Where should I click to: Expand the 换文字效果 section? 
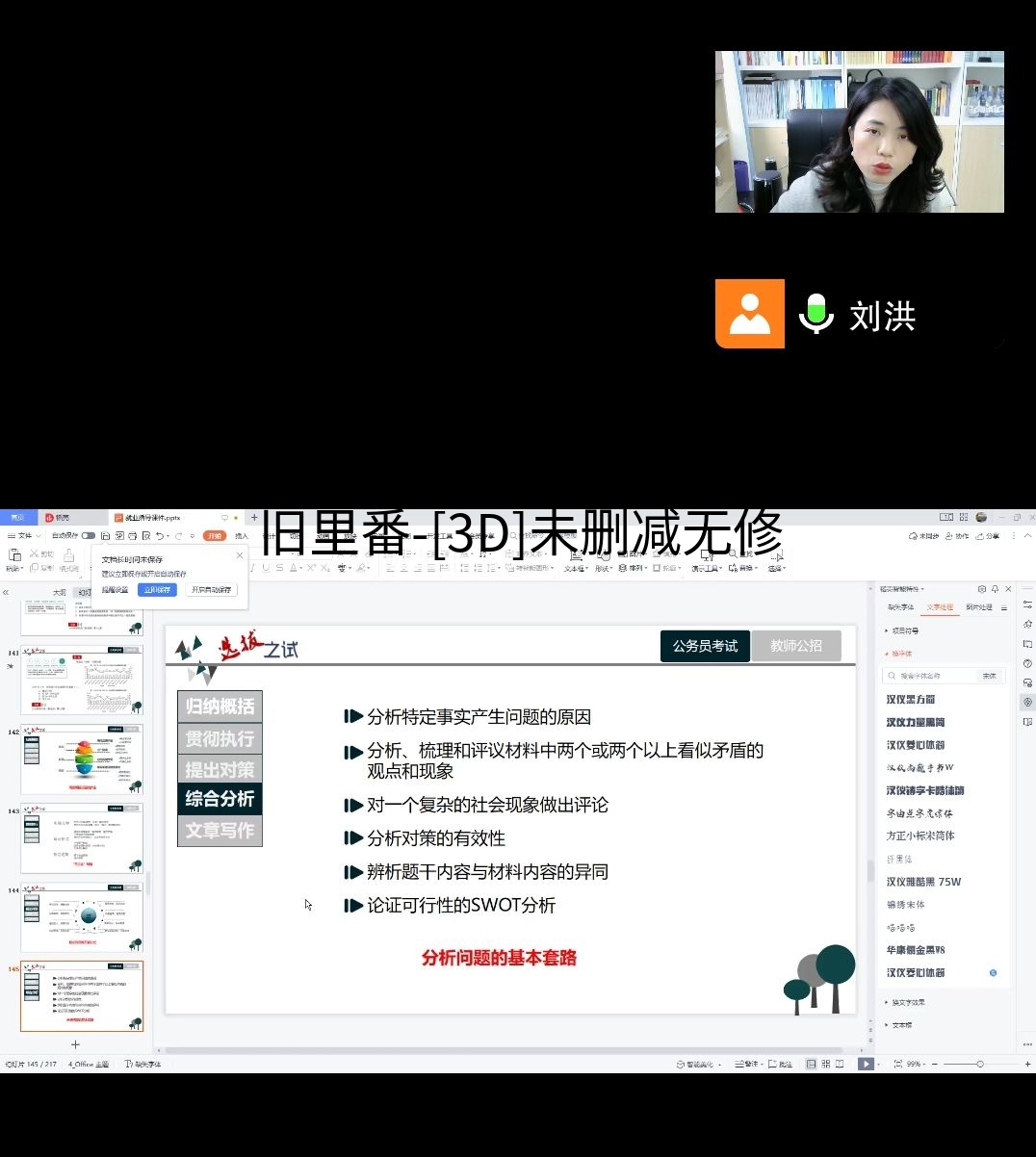point(905,1002)
